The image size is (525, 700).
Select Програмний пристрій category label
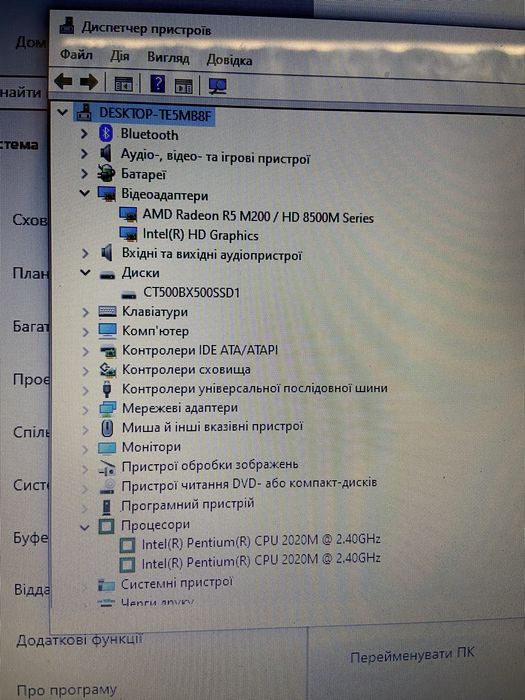coord(188,504)
